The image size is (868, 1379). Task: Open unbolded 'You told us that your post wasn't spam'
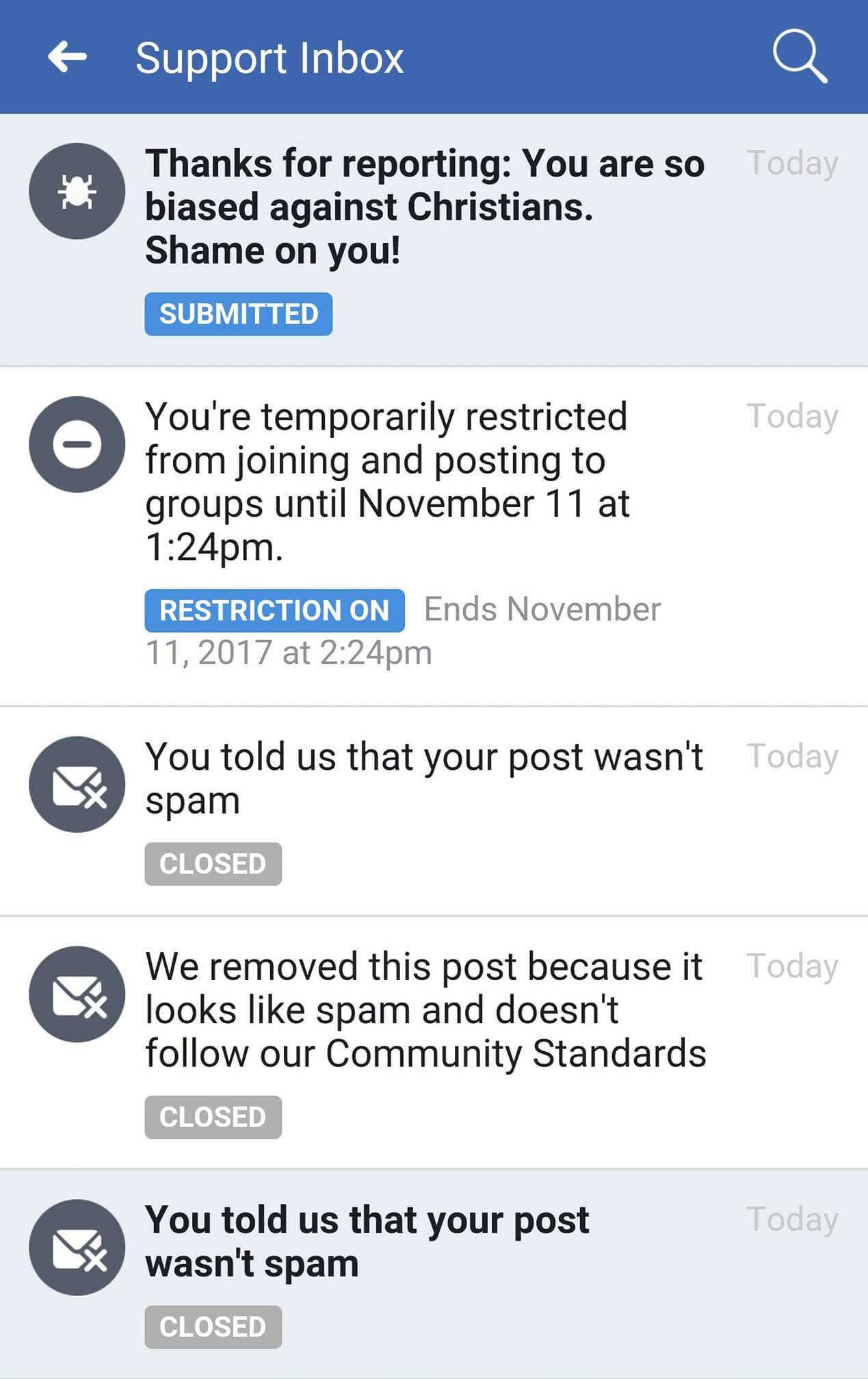click(423, 778)
